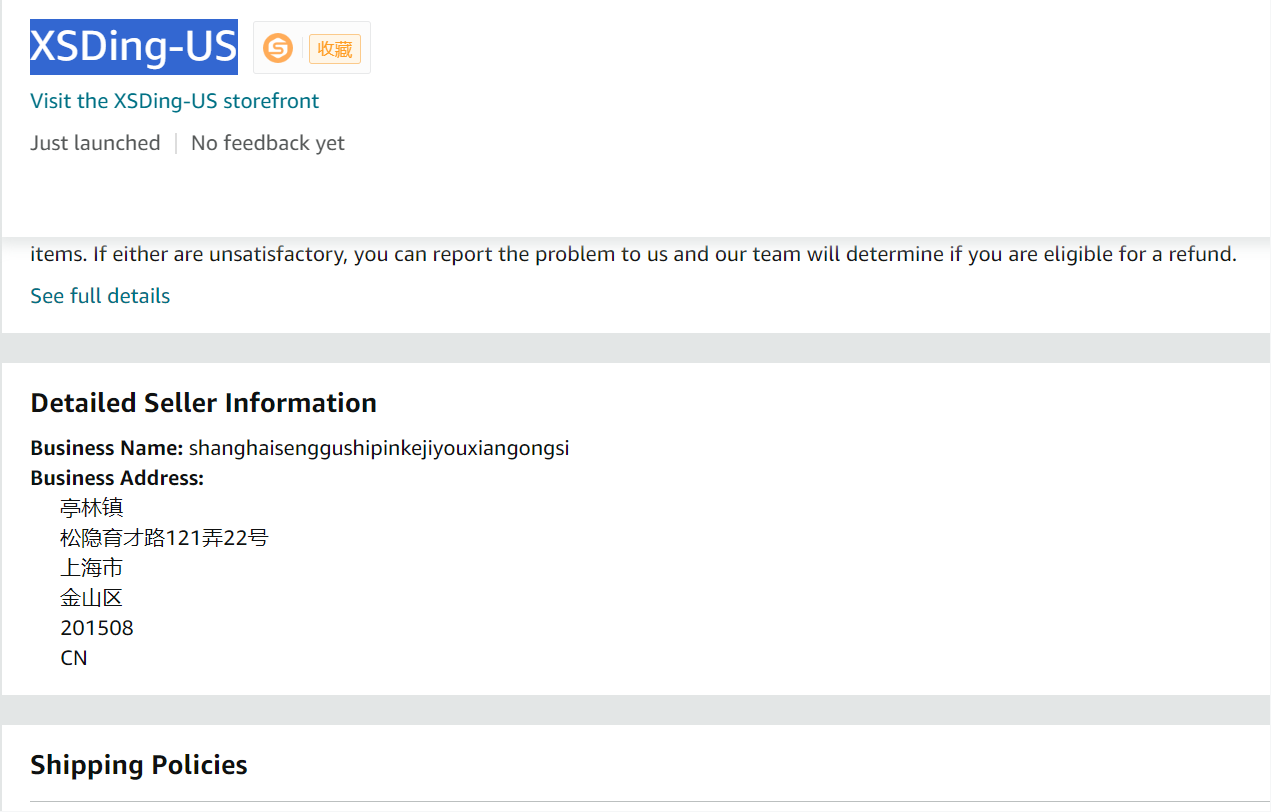The height and width of the screenshot is (812, 1271).
Task: Click the Shipping Policies heading
Action: tap(139, 765)
